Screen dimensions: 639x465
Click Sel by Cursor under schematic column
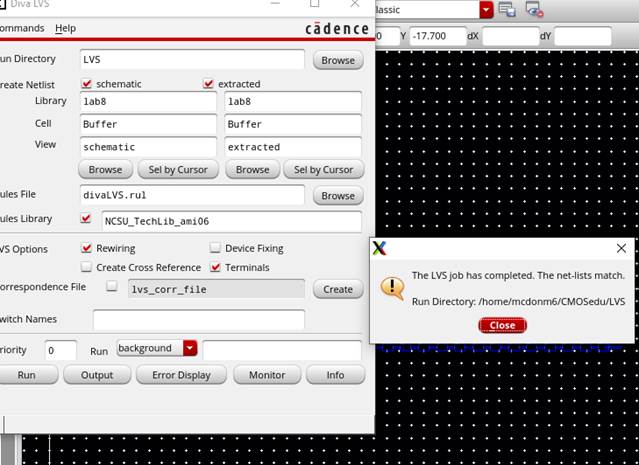click(178, 170)
